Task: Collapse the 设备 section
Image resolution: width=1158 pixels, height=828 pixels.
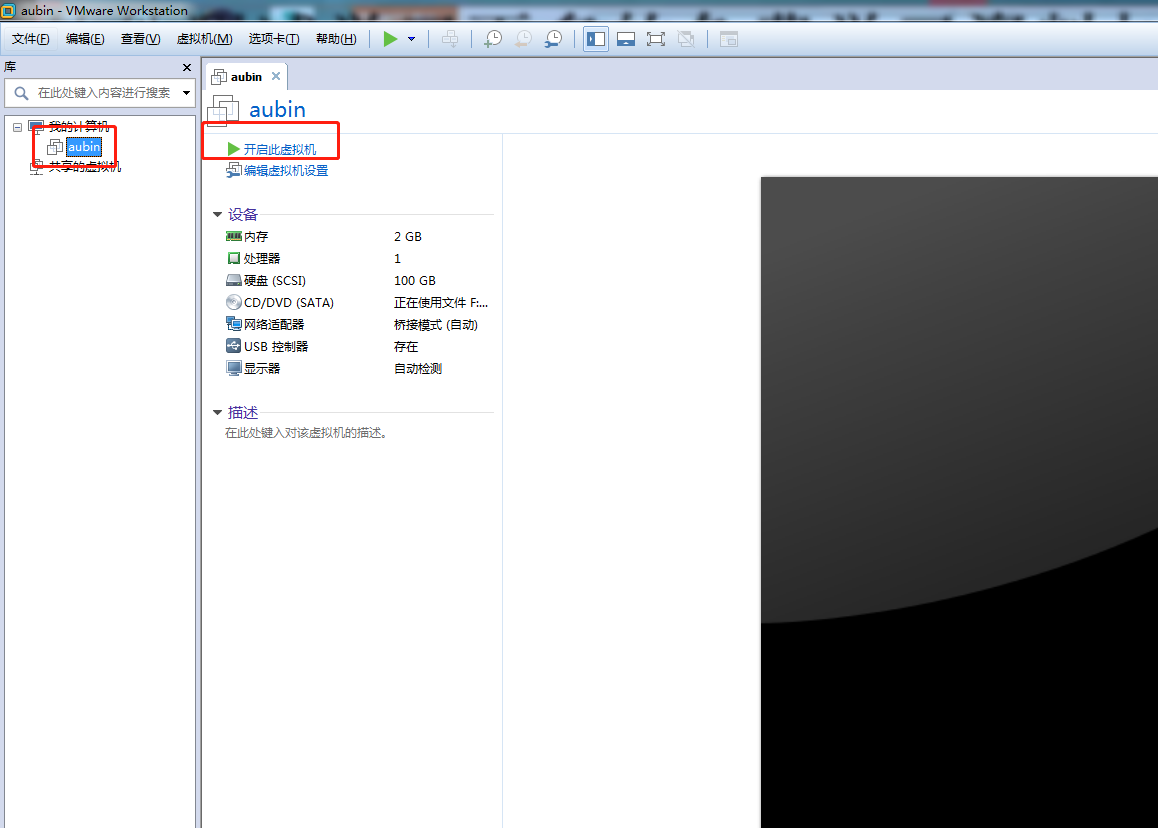Action: tap(217, 214)
